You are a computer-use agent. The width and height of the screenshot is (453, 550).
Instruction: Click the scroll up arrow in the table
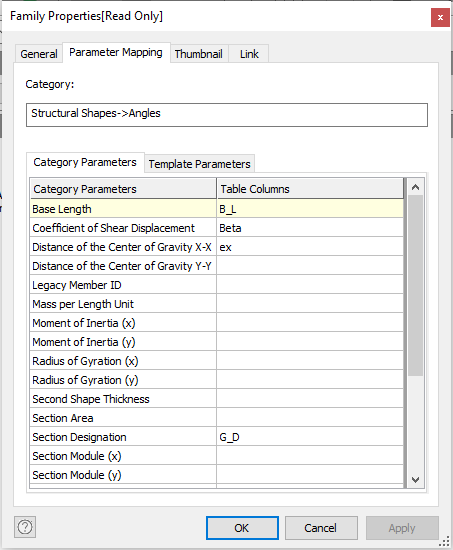415,187
